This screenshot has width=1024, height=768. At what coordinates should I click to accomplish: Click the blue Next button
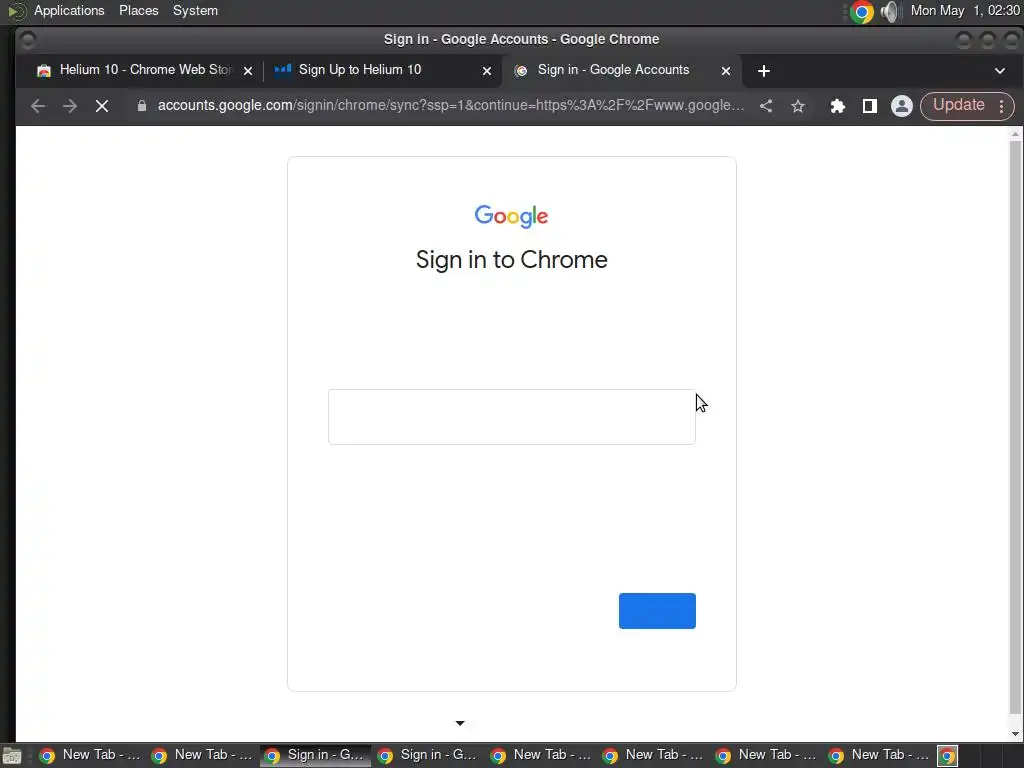click(x=657, y=611)
